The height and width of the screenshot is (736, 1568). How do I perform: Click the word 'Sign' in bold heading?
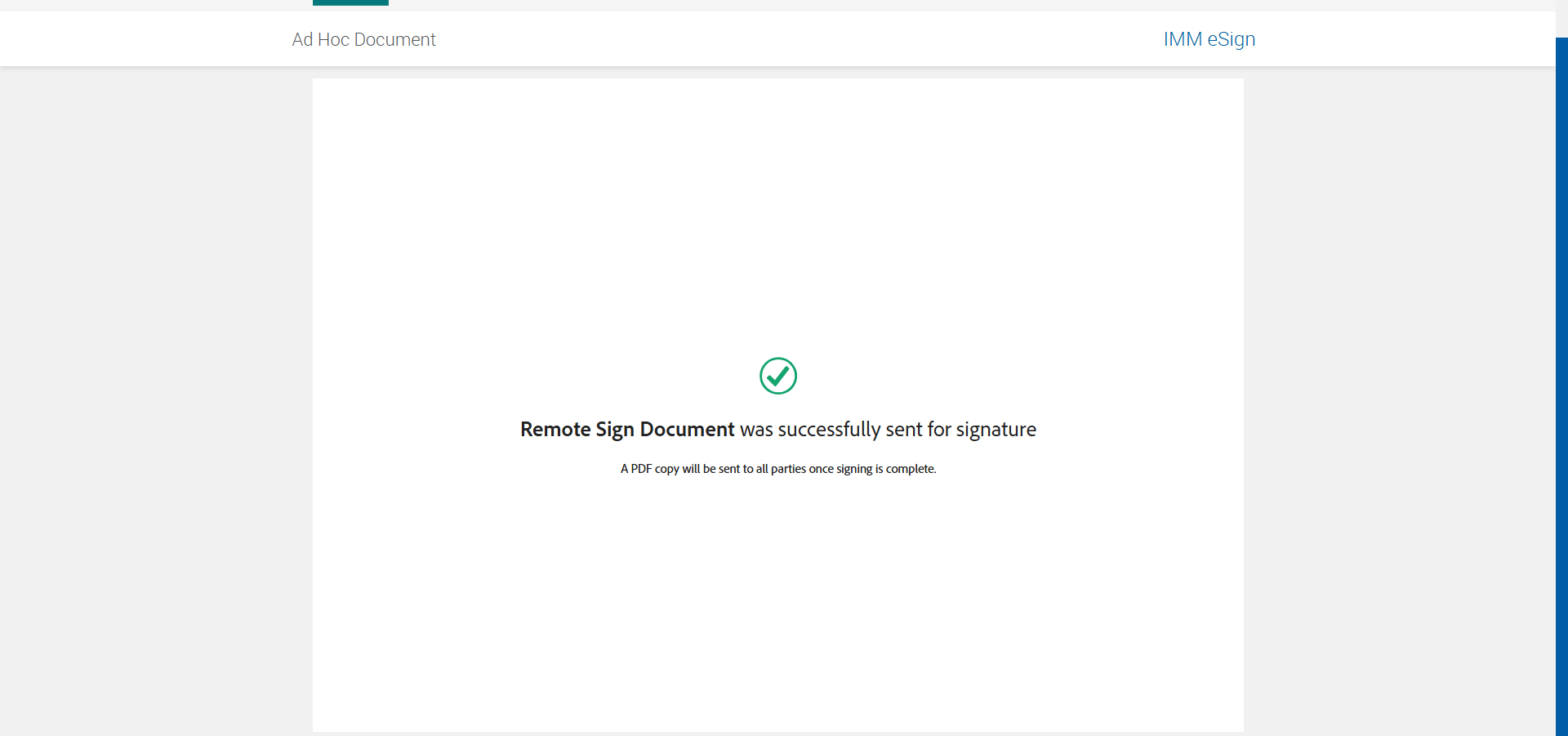pyautogui.click(x=614, y=430)
